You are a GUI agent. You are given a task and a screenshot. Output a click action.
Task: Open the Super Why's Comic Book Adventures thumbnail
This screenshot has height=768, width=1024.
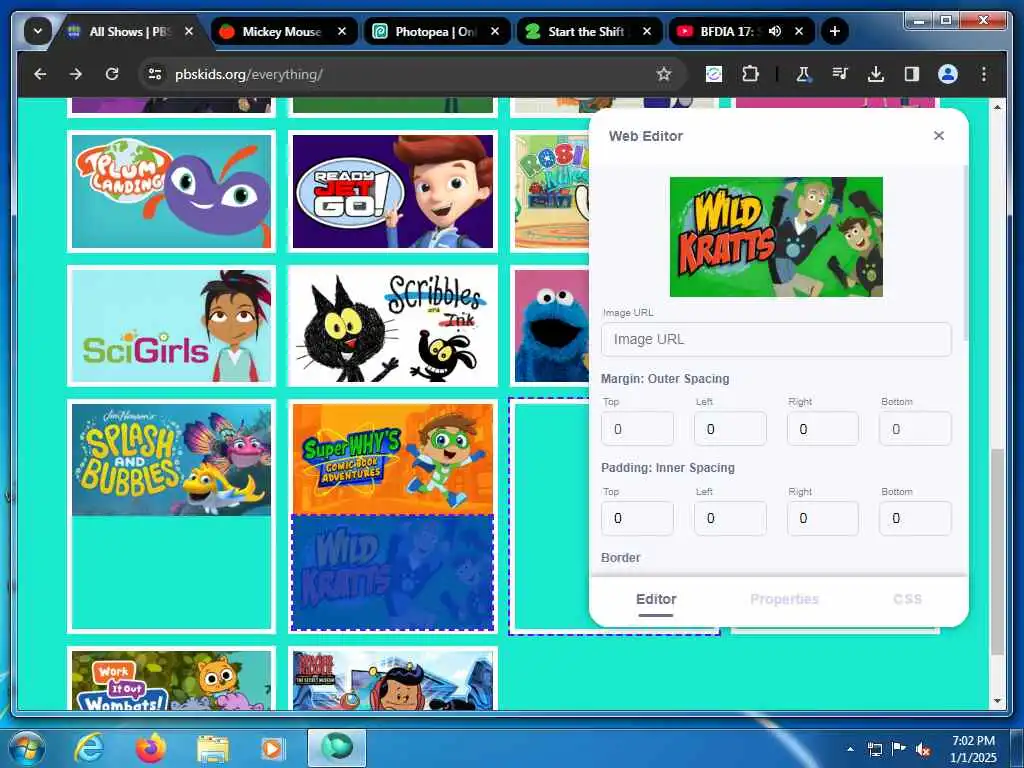(x=392, y=459)
